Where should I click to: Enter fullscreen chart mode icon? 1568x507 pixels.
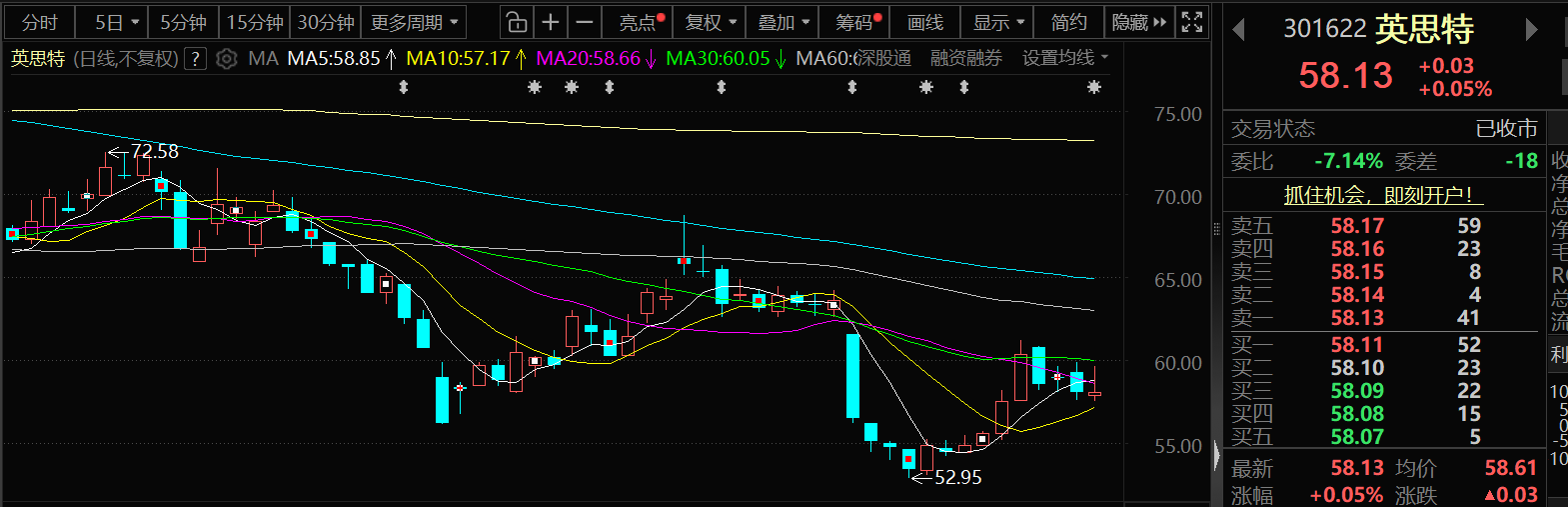pos(1191,22)
